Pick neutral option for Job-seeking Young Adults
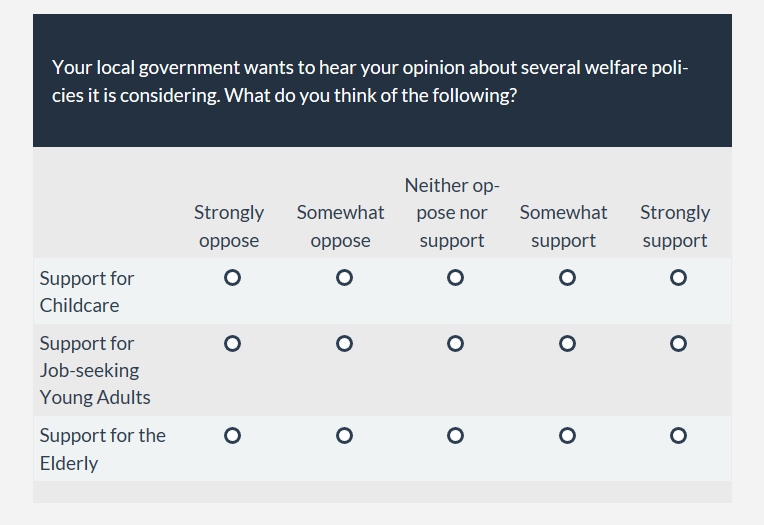The width and height of the screenshot is (764, 525). pyautogui.click(x=455, y=344)
